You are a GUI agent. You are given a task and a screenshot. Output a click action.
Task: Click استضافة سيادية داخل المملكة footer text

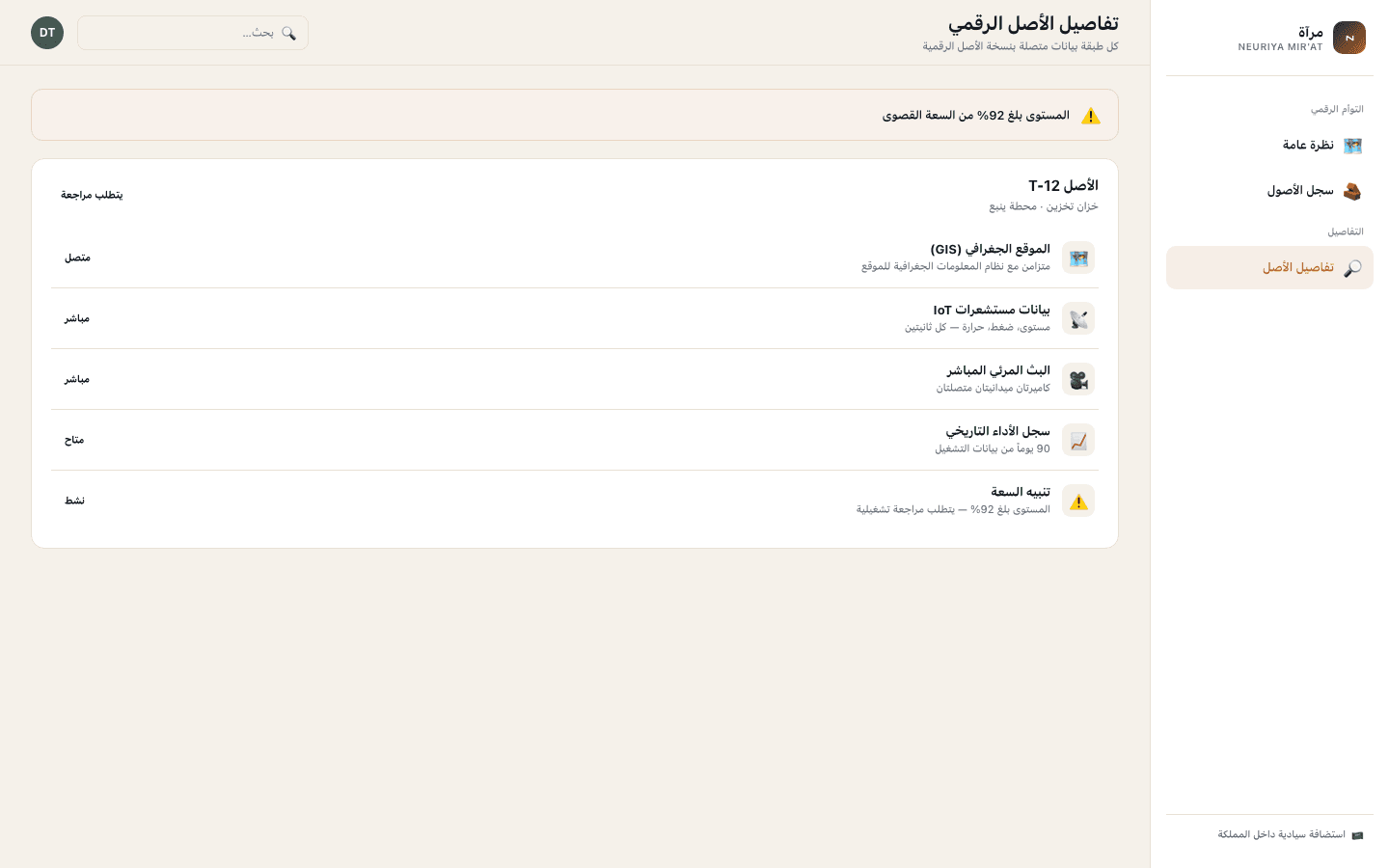coord(1281,834)
